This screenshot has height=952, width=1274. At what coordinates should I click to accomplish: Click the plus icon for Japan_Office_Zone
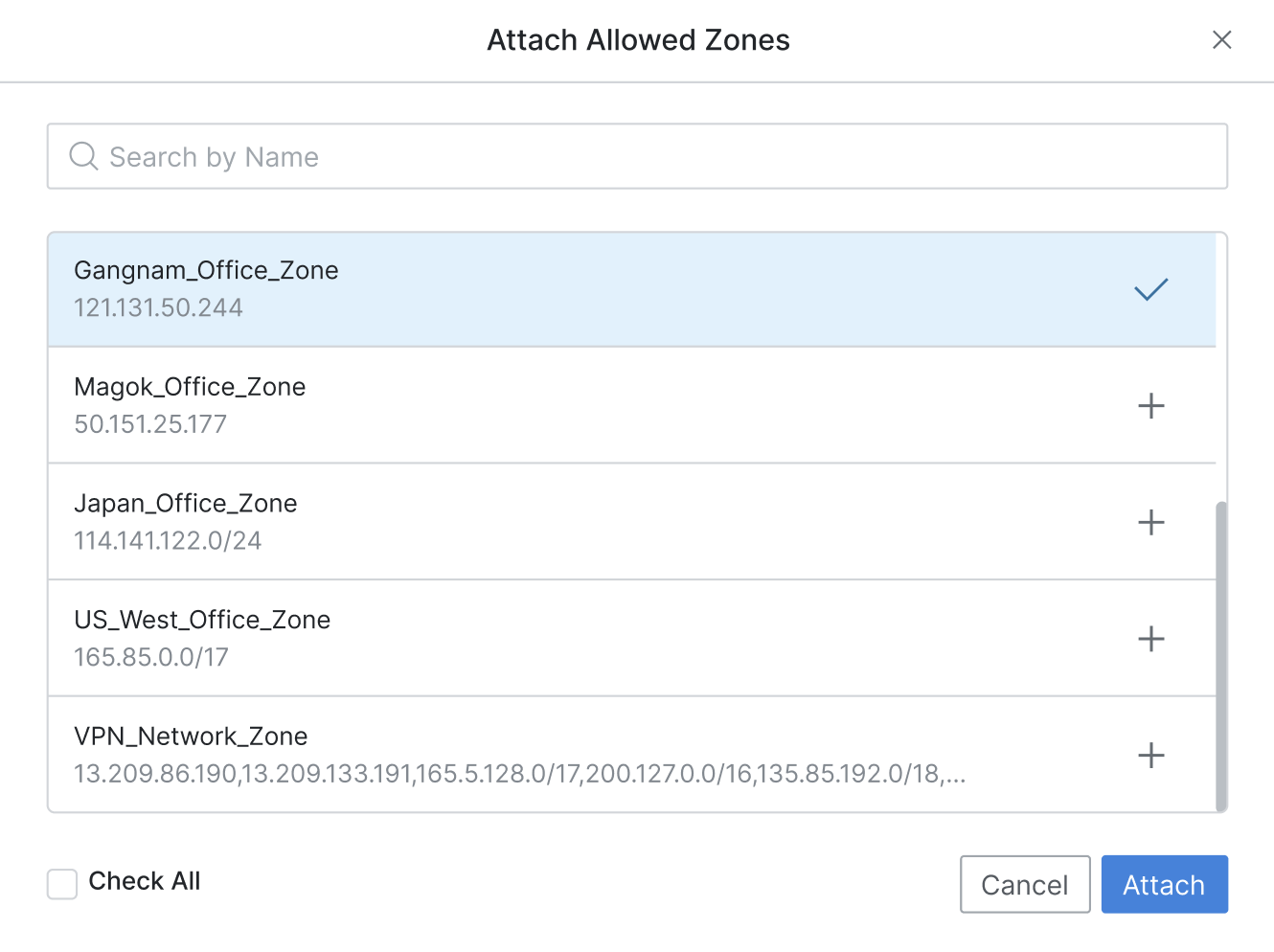tap(1150, 522)
